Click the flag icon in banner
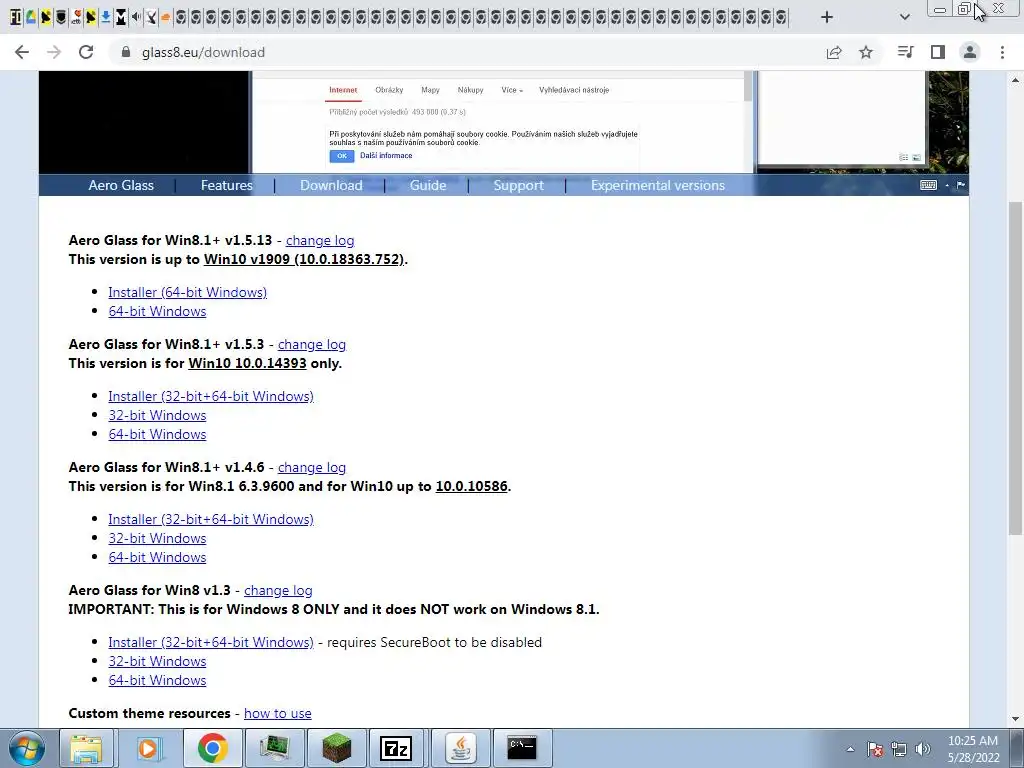Image resolution: width=1024 pixels, height=768 pixels. [x=961, y=185]
